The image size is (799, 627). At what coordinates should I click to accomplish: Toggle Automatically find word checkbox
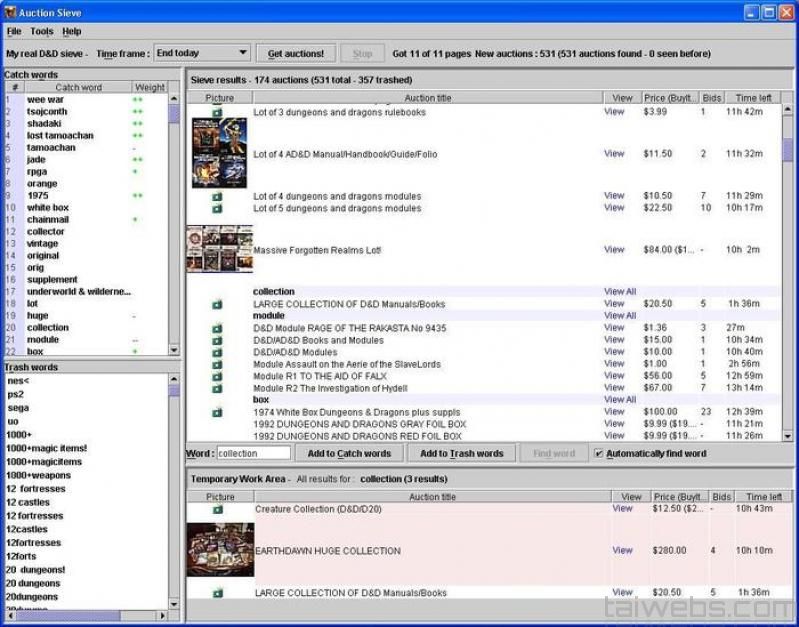pyautogui.click(x=598, y=454)
